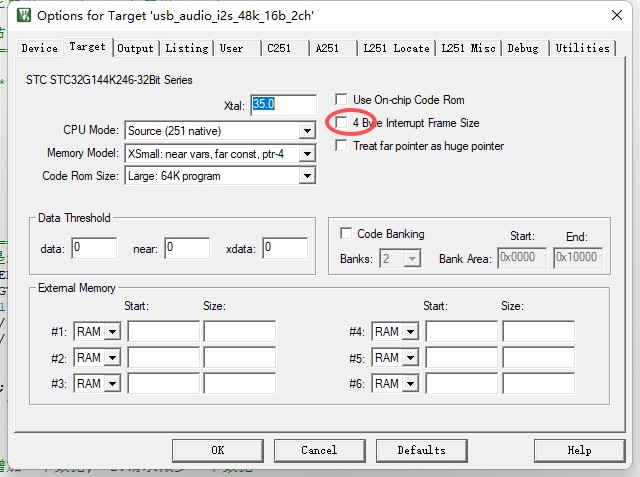Click the Cancel button
This screenshot has height=477, width=640.
[319, 450]
